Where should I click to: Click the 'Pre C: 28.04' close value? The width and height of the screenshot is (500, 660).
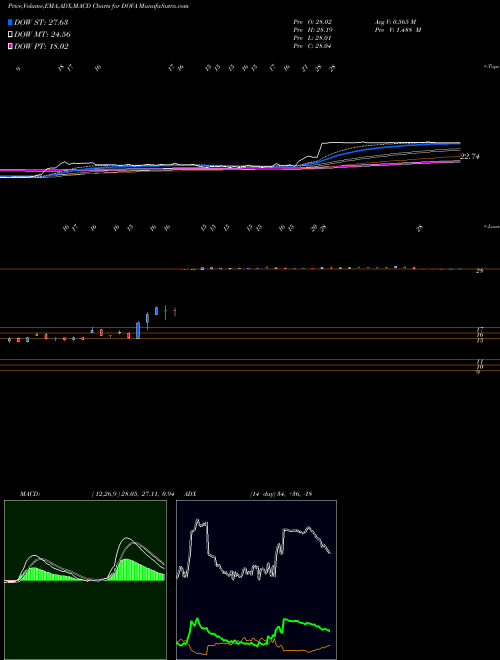pos(313,46)
